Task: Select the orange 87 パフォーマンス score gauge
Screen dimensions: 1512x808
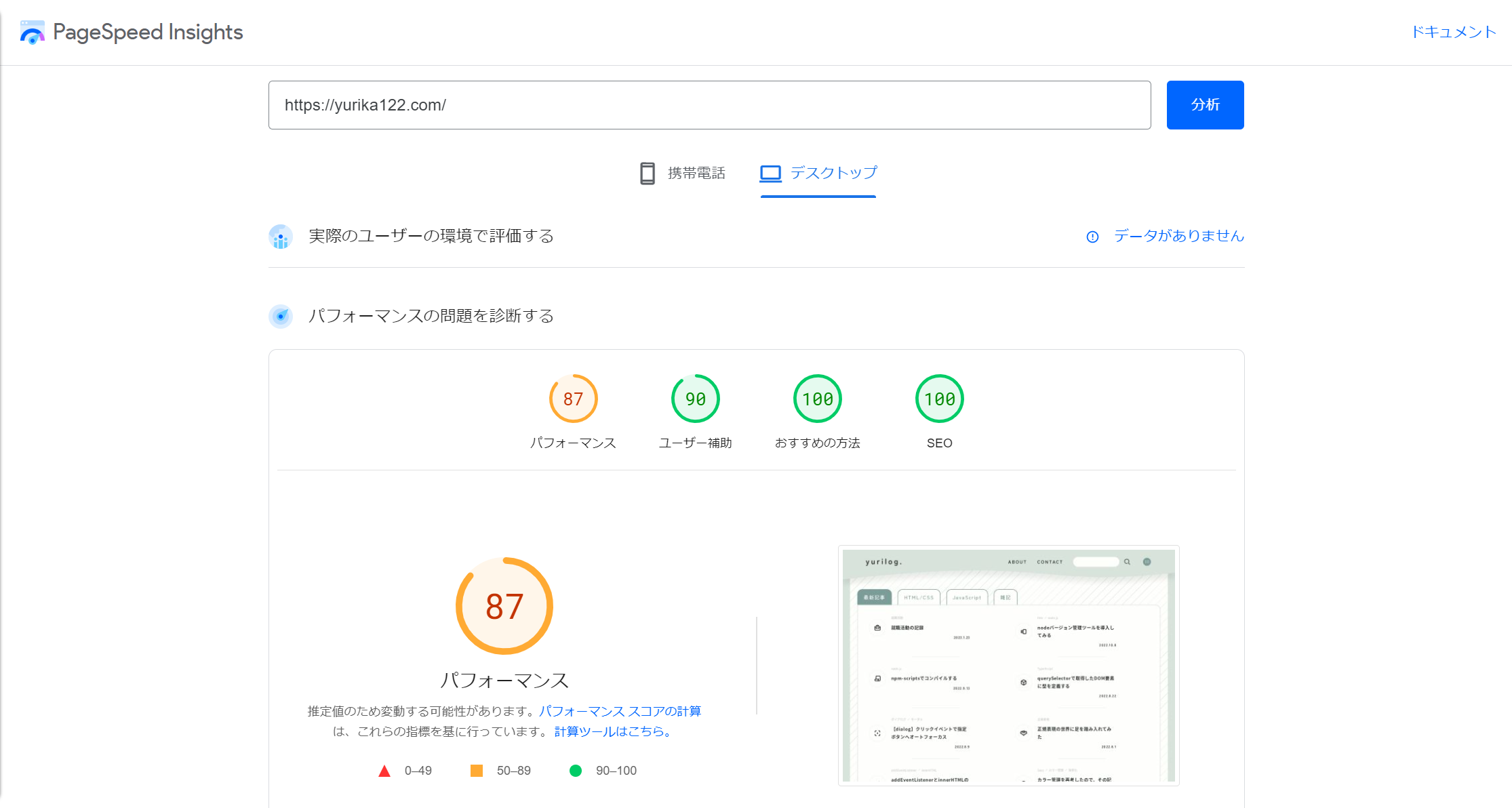Action: pos(573,399)
